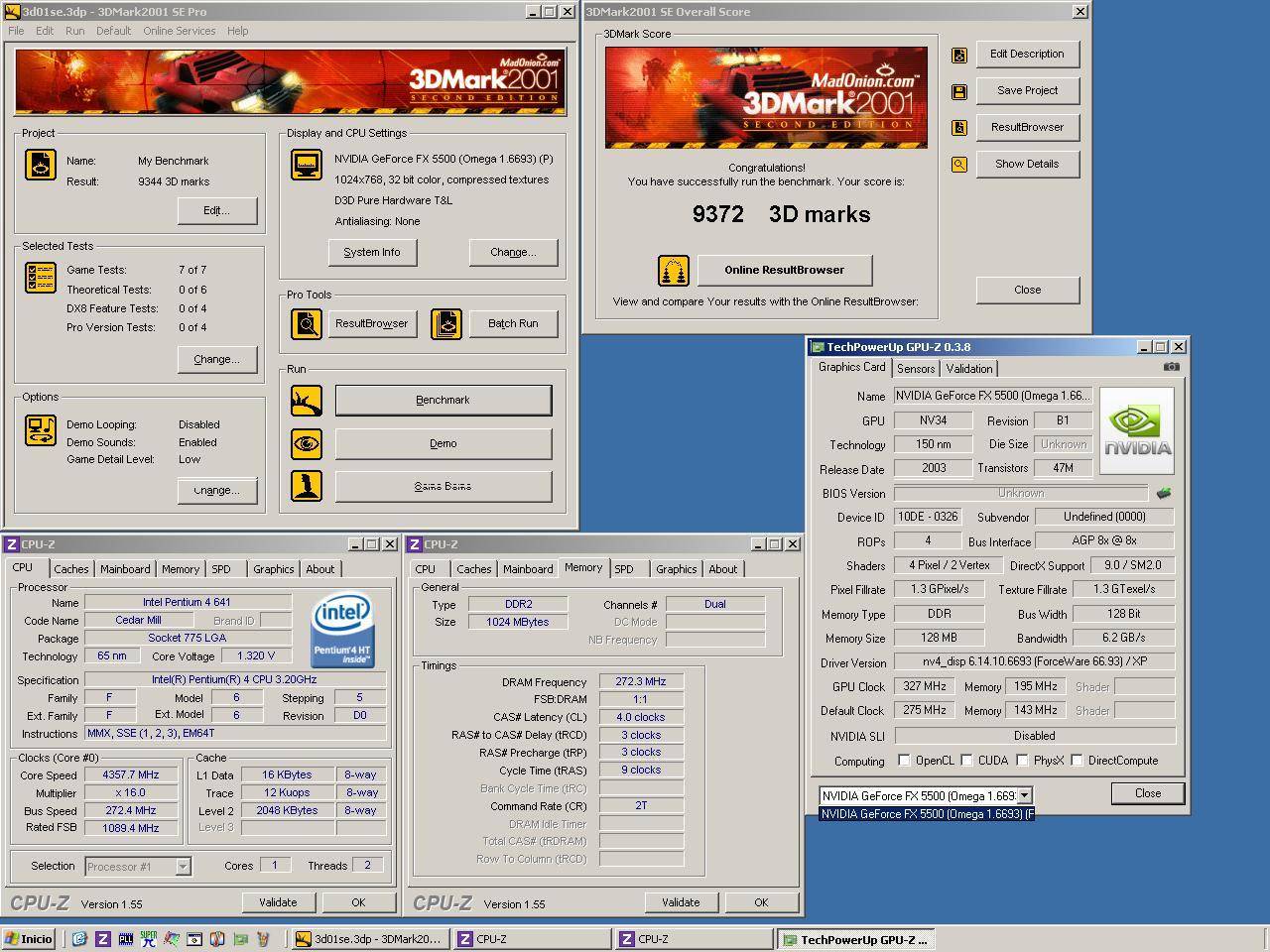Click the Demo eye icon

pos(307,443)
